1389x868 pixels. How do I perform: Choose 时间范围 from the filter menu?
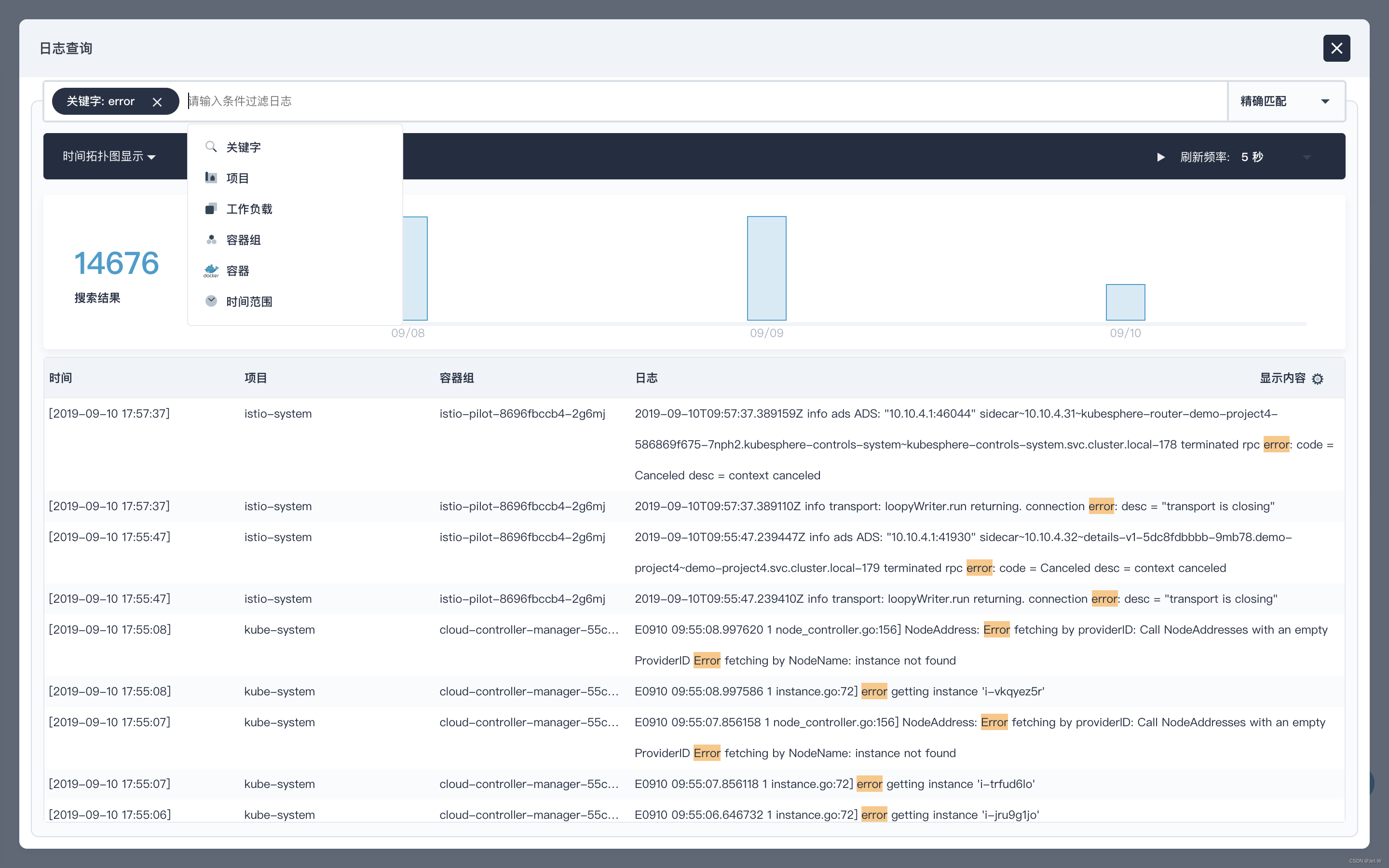(249, 301)
